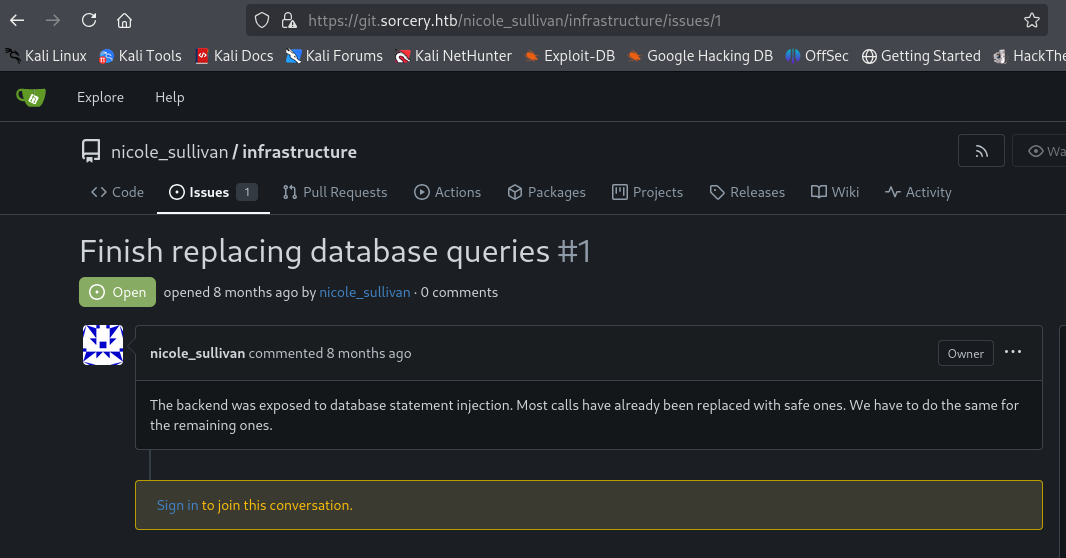Viewport: 1066px width, 558px height.
Task: Click the issue title 'Finish replacing database queries'
Action: click(x=315, y=252)
